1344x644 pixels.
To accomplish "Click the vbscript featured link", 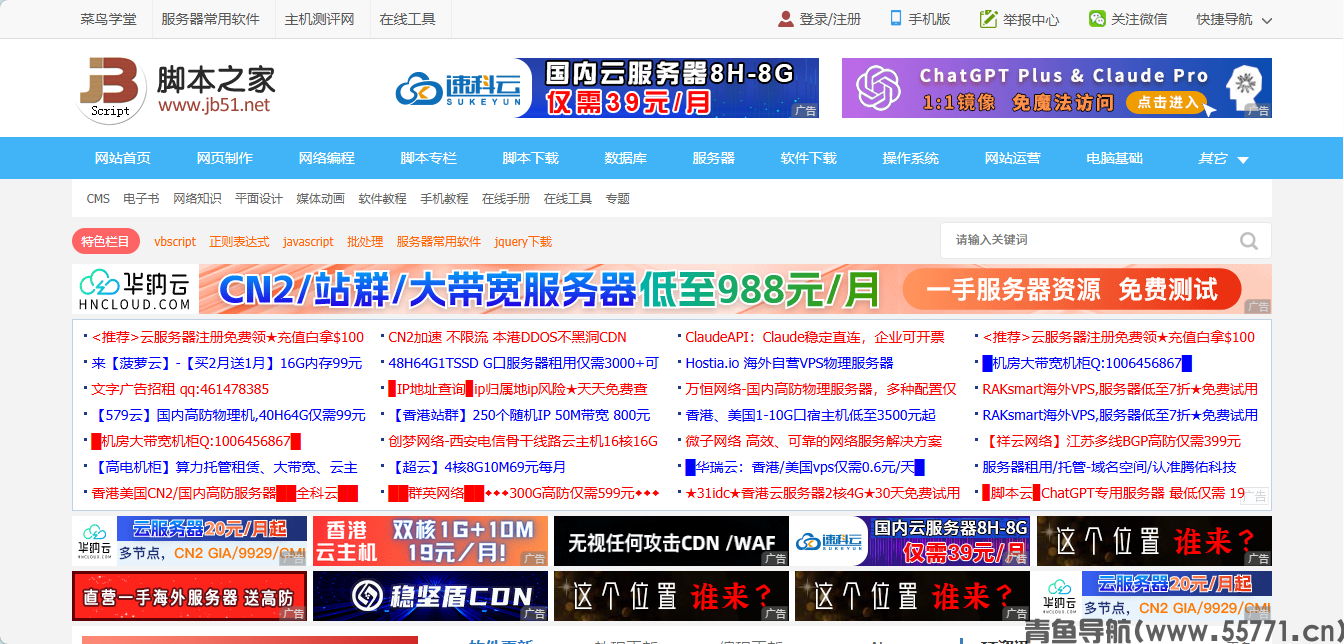I will click(175, 242).
